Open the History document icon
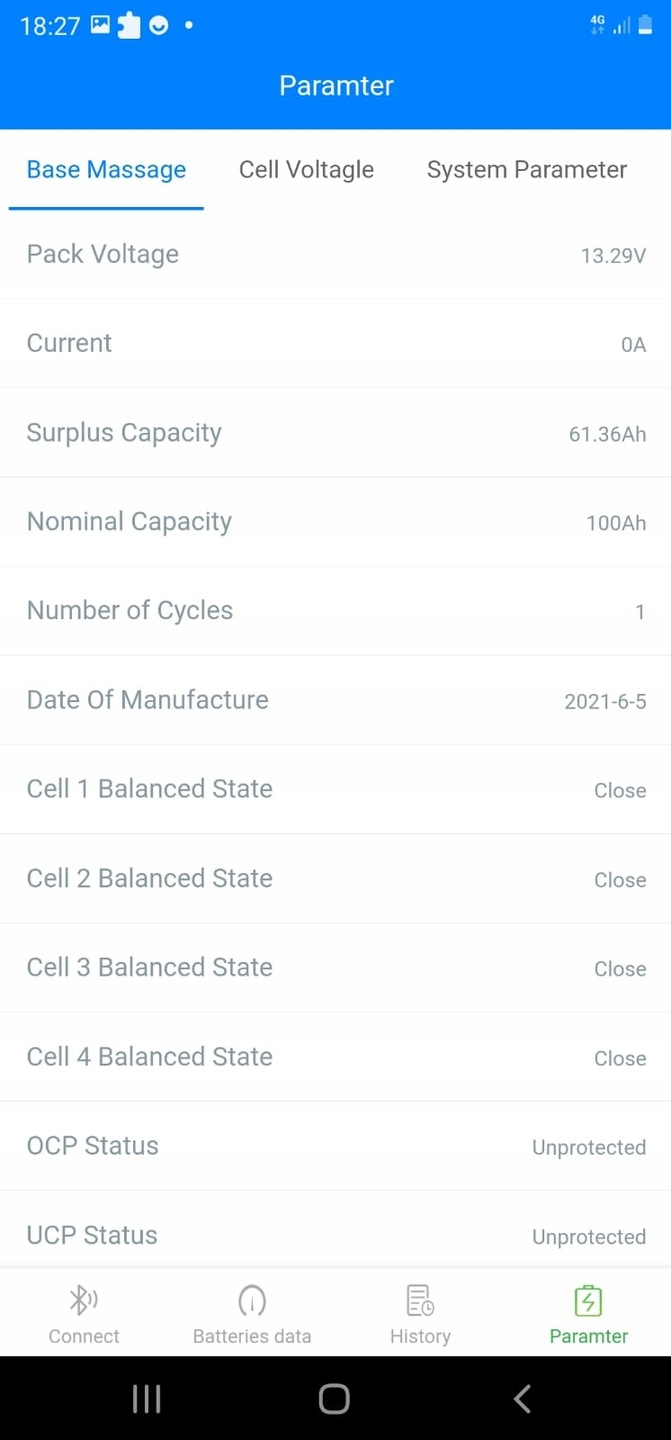 pos(420,1300)
